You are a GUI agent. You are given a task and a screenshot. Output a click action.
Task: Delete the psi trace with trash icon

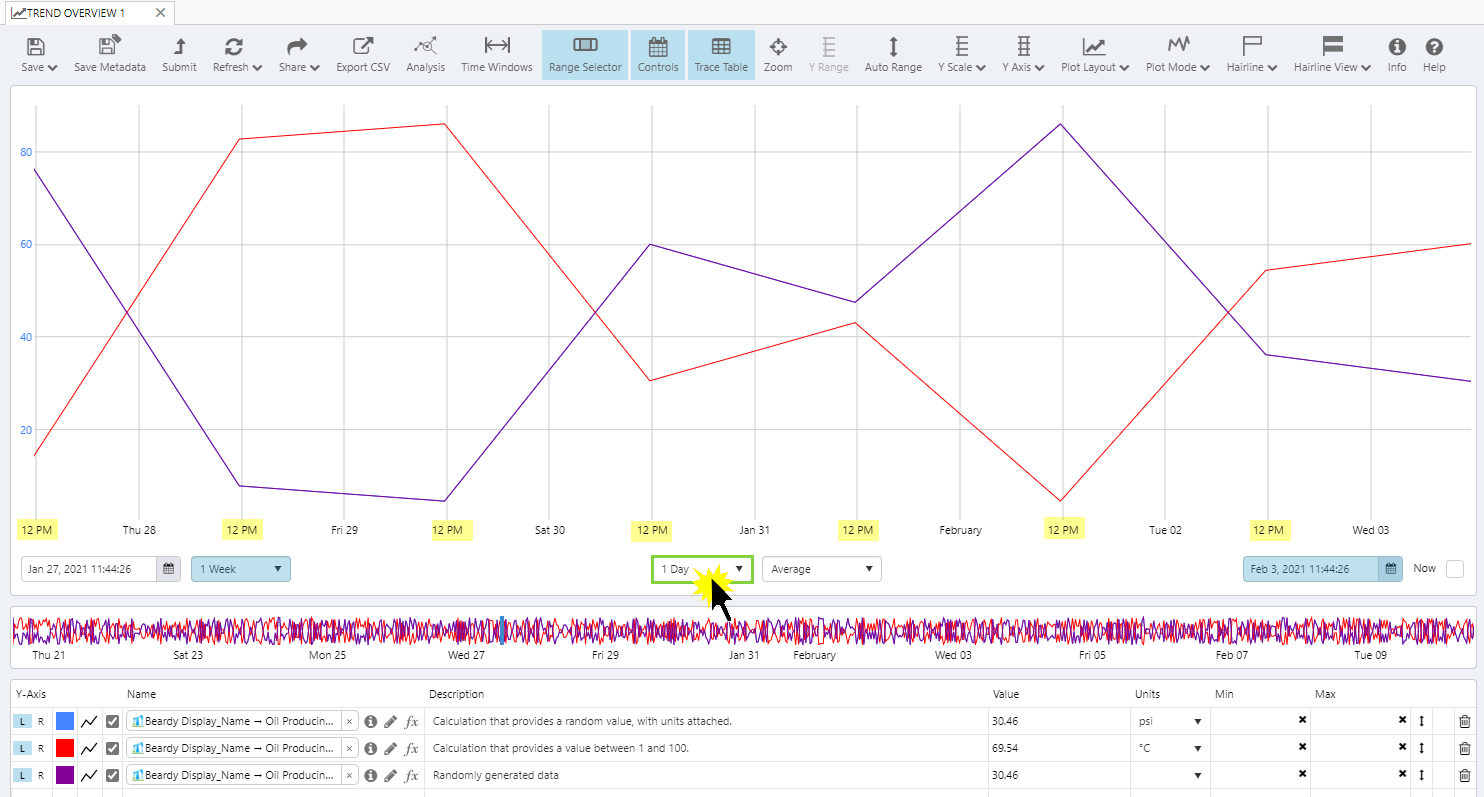click(1464, 721)
